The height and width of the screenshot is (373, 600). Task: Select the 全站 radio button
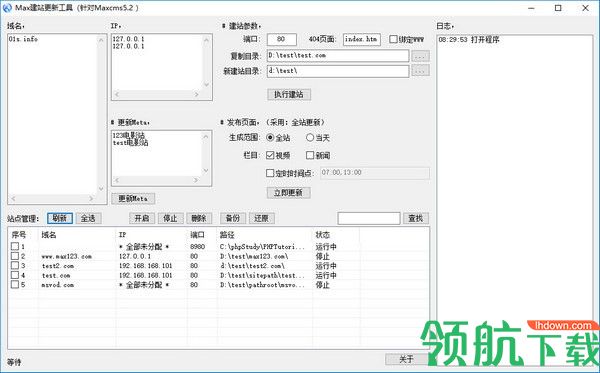[x=271, y=137]
